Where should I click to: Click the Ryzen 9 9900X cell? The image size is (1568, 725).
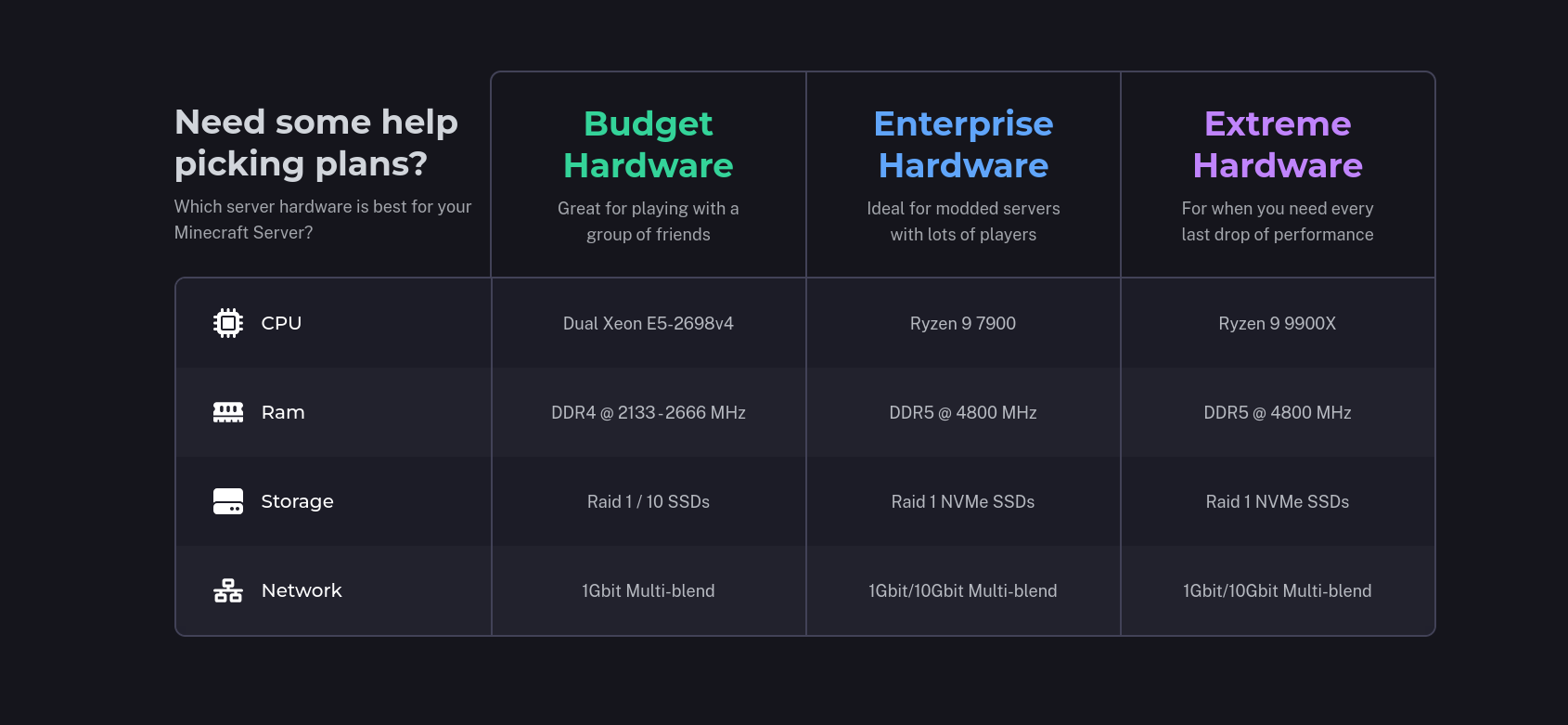(1278, 323)
